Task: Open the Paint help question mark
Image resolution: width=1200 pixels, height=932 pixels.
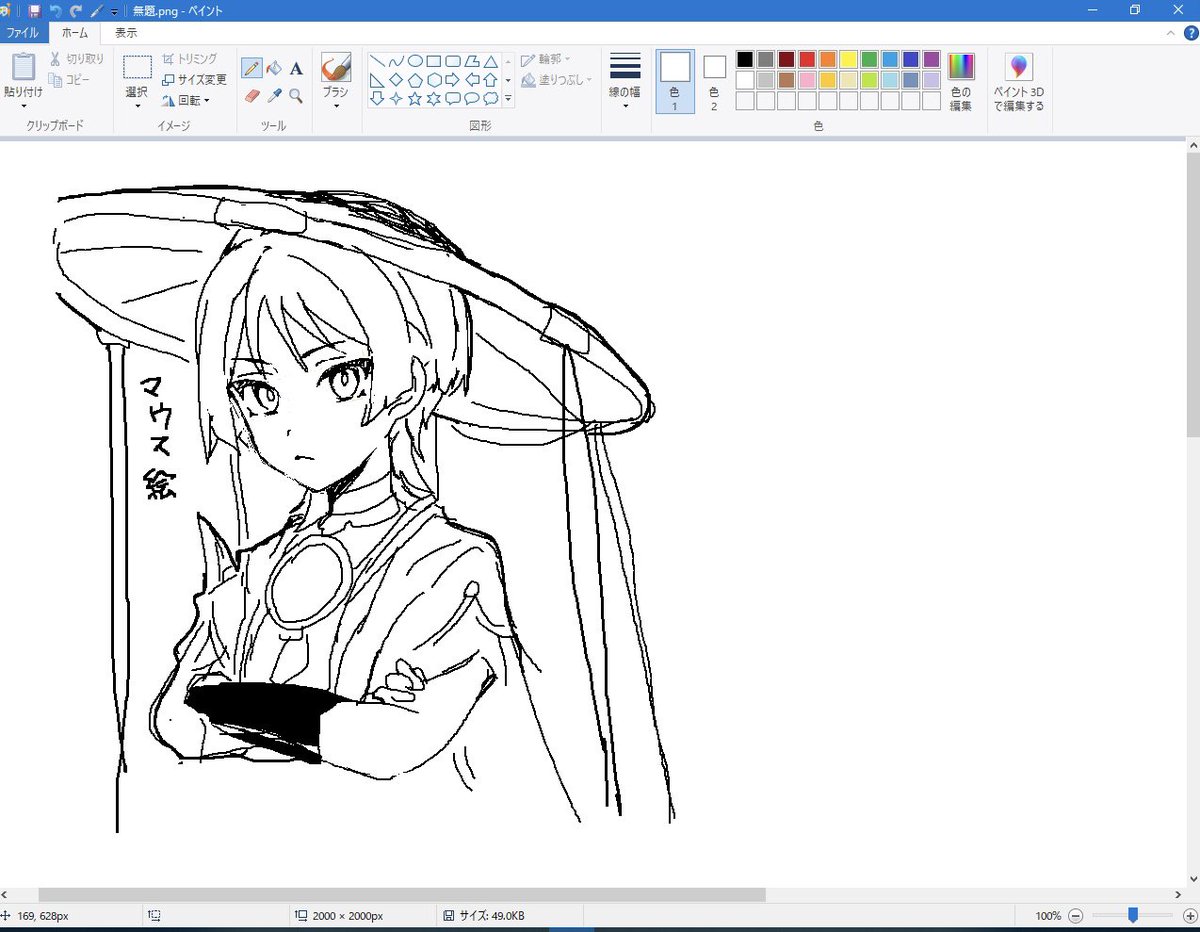Action: (1190, 33)
